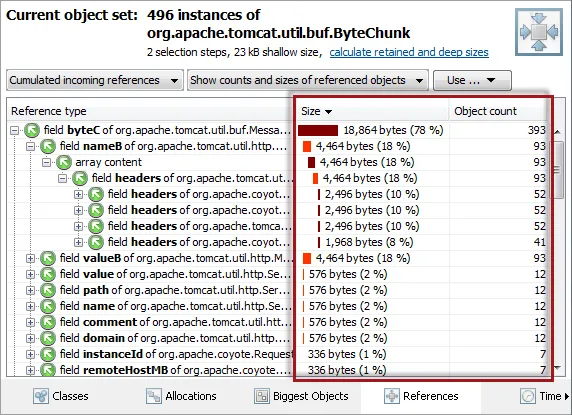Expand the field instanceId node
Viewport: 572px width, 415px height.
[31, 354]
